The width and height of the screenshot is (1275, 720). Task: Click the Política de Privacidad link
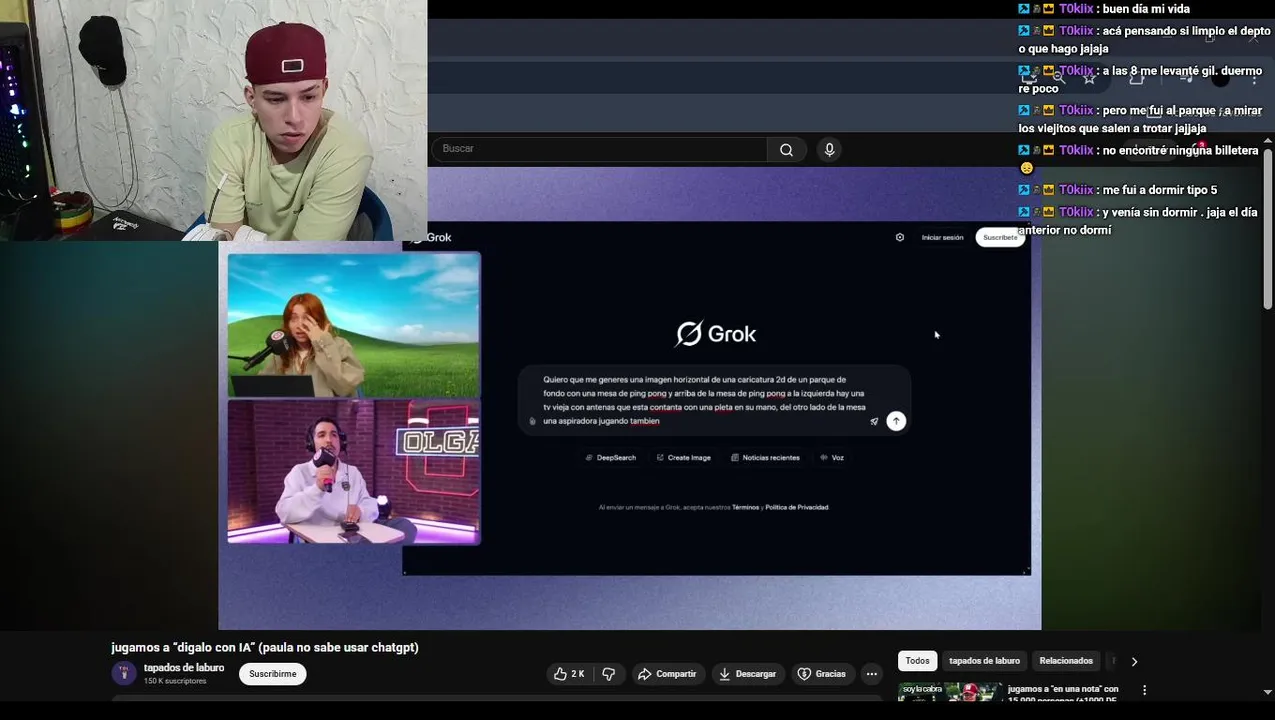tap(797, 507)
